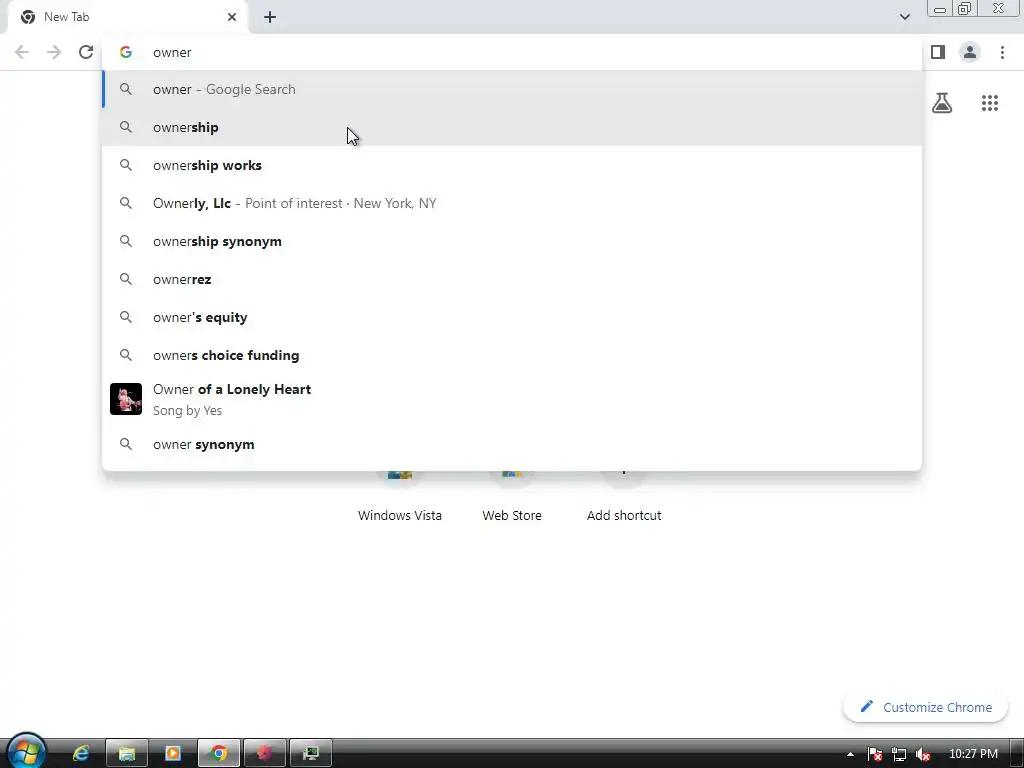
Task: Open the side panel icon
Action: tap(938, 52)
